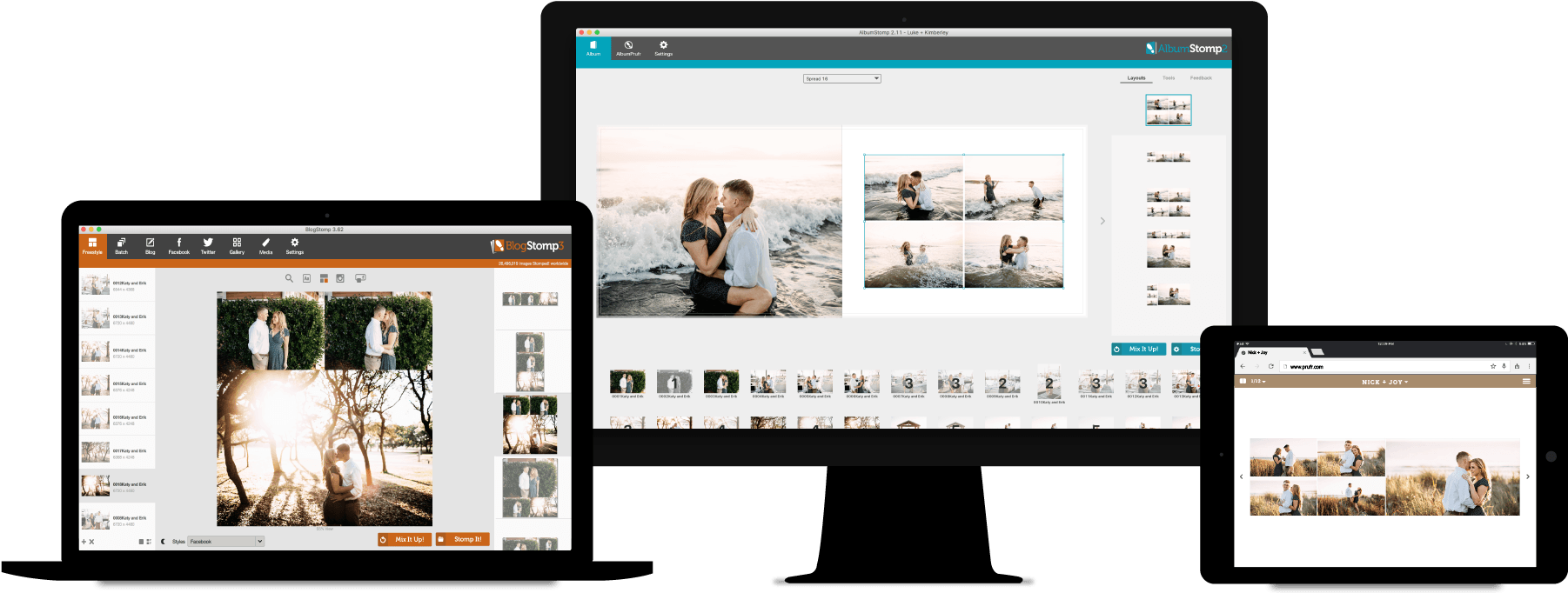Switch to the Tools tab in AlbumStomp

coord(1169,78)
